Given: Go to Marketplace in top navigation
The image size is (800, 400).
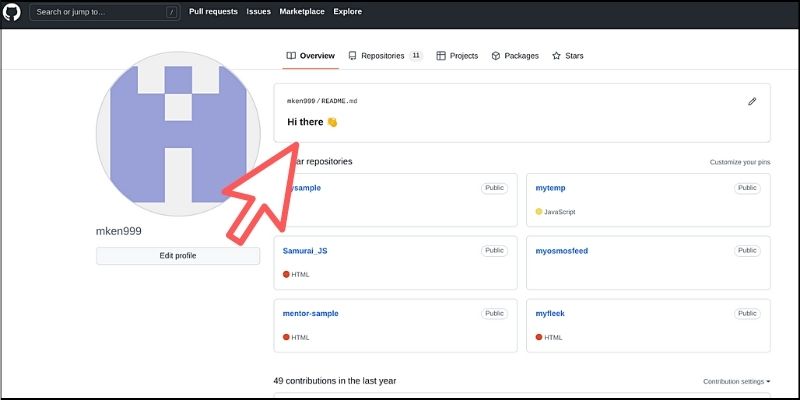Looking at the screenshot, I should [302, 11].
